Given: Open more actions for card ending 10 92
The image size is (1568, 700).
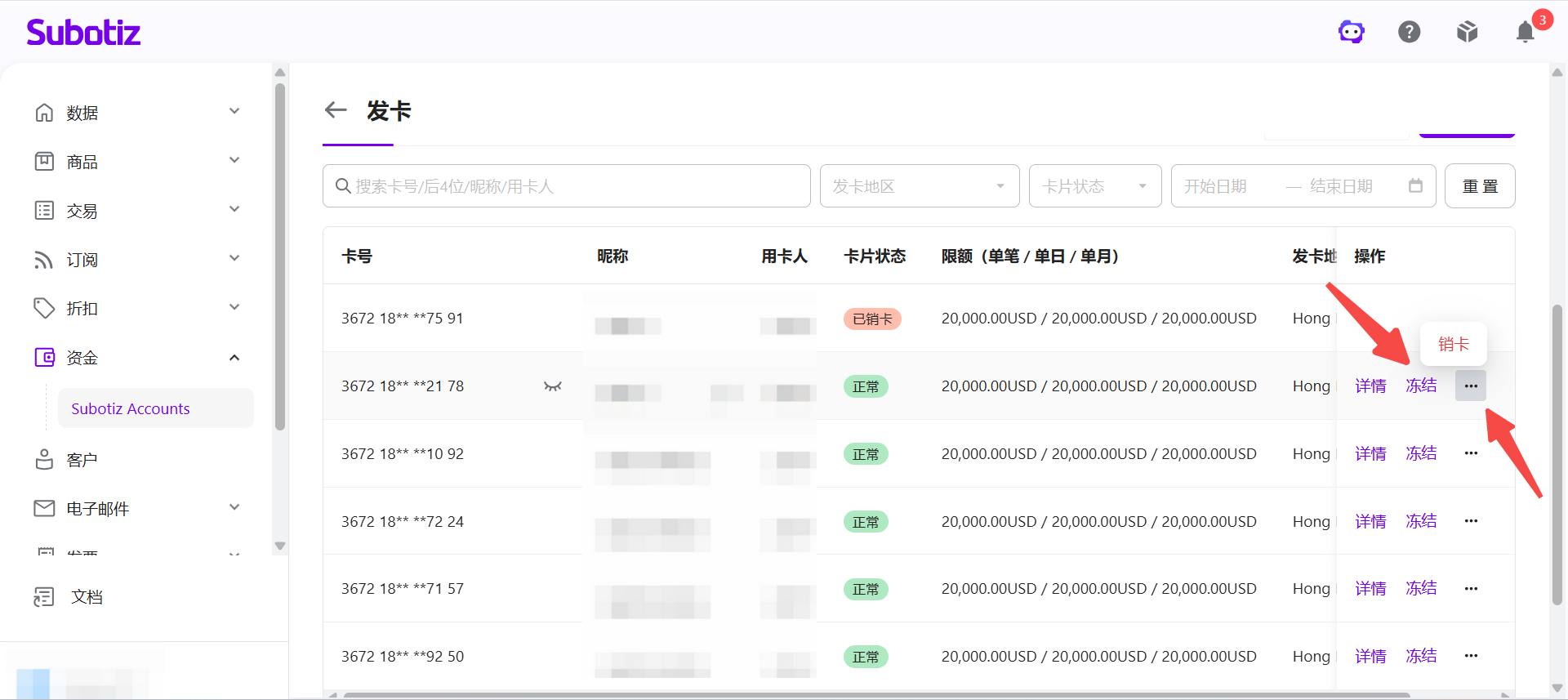Looking at the screenshot, I should (x=1471, y=453).
